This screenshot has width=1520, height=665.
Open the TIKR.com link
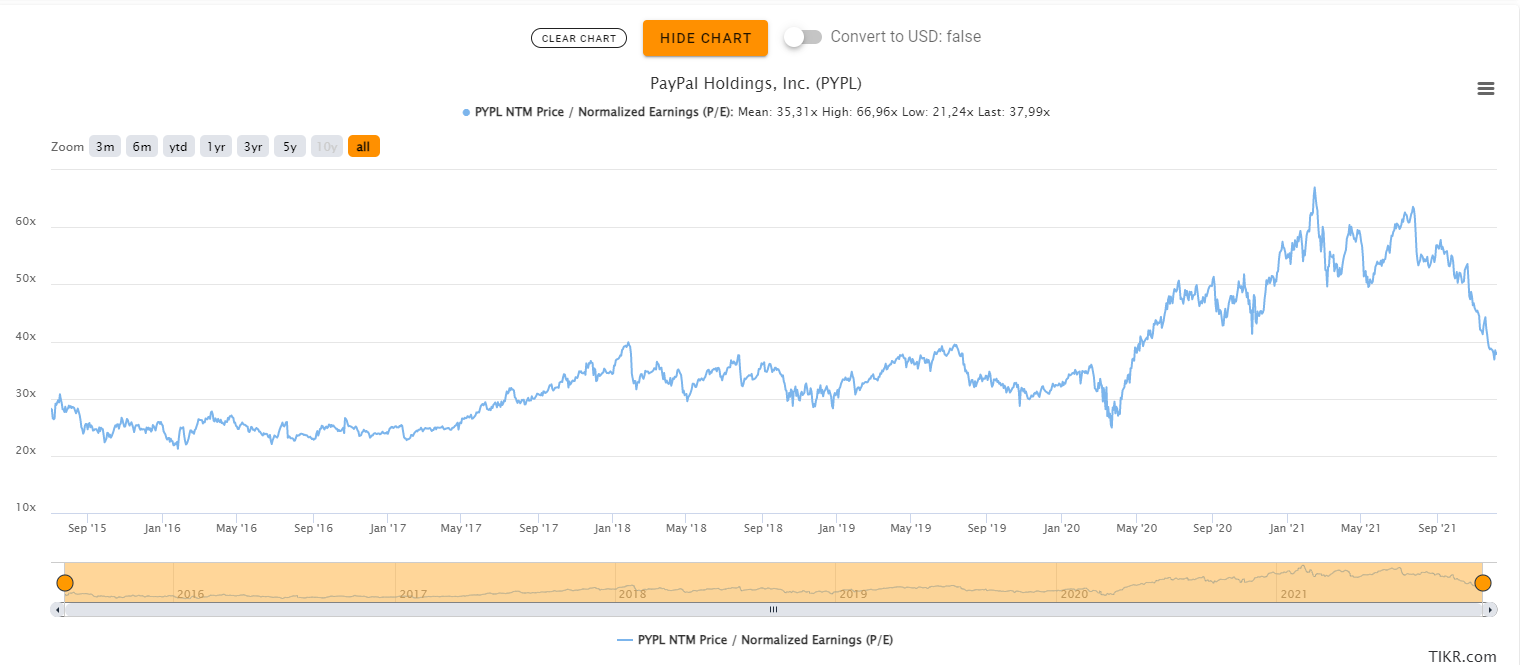pos(1462,656)
